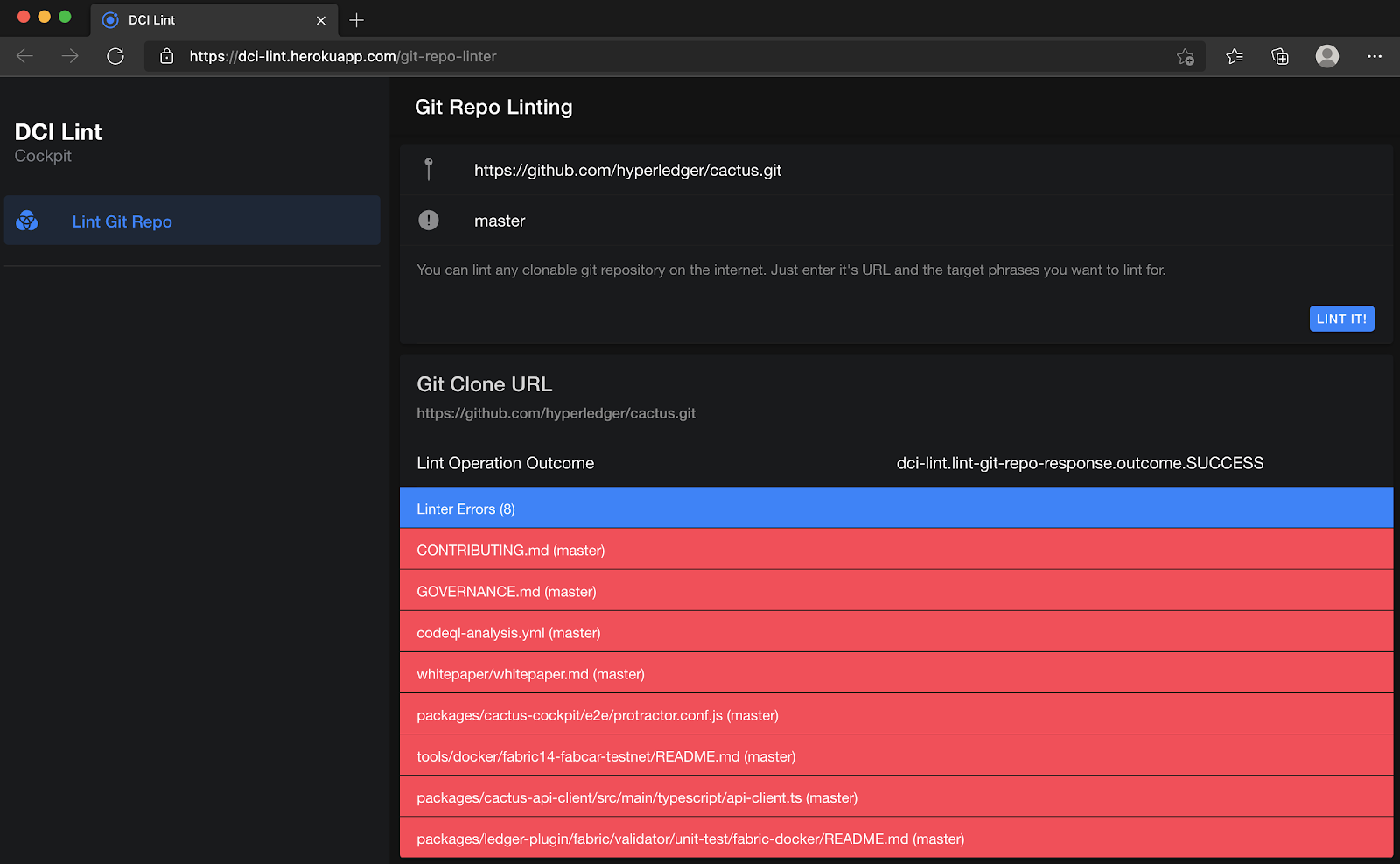Screen dimensions: 1400x864
Task: Click the Linter Errors (8) header
Action: click(x=896, y=509)
